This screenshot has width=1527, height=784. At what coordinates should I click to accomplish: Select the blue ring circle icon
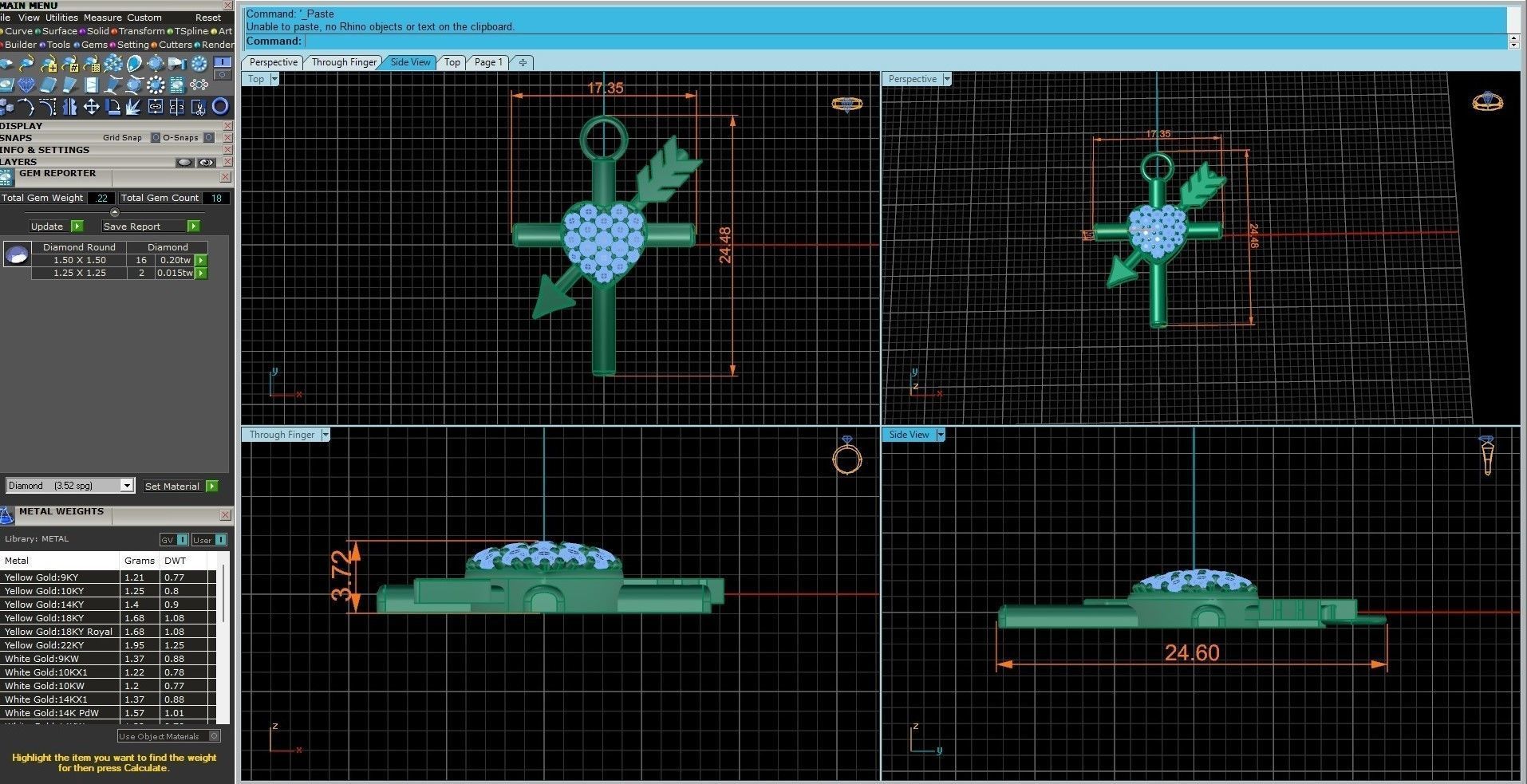(x=220, y=106)
